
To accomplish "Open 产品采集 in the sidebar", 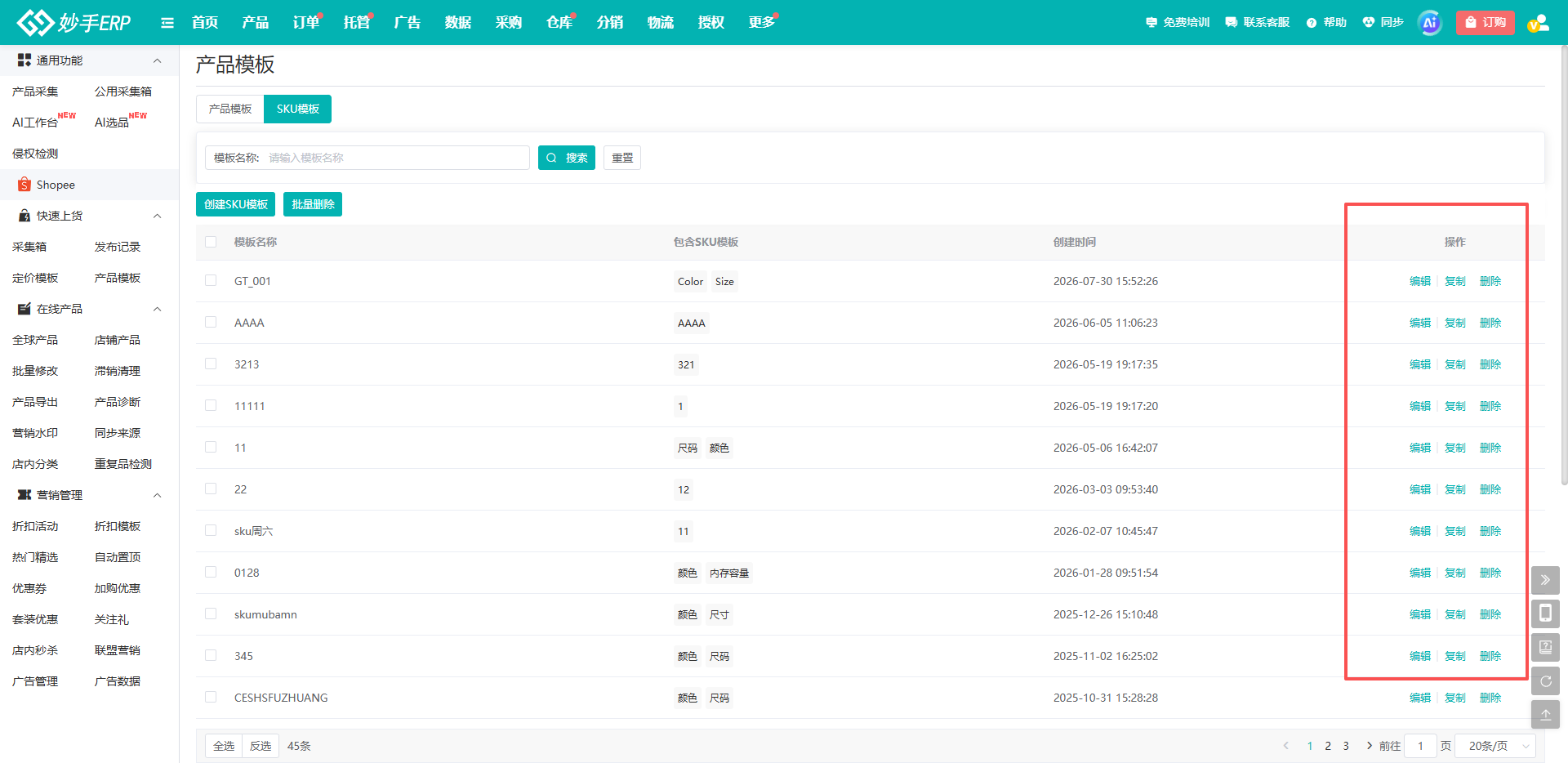I will coord(35,91).
